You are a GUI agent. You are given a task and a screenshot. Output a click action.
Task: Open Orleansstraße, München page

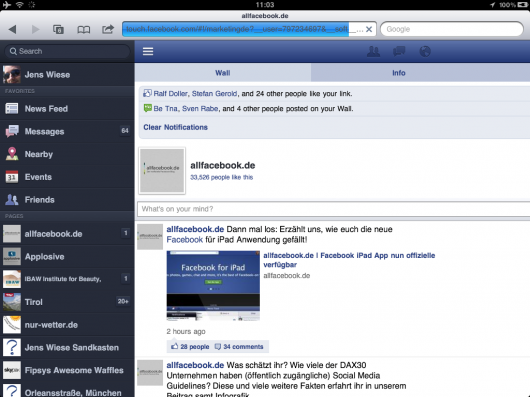[x=67, y=391]
